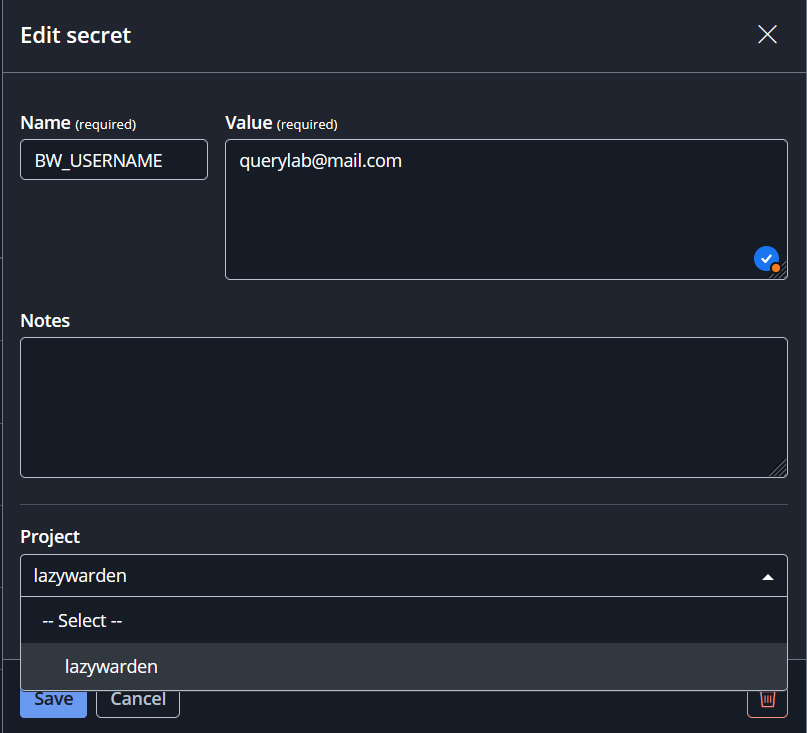
Task: Click the blue checkmark extension icon
Action: 766,258
